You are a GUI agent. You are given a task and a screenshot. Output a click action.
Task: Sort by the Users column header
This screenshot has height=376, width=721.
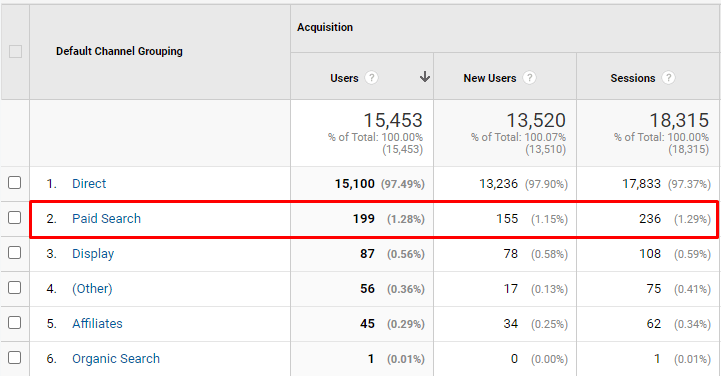point(344,78)
